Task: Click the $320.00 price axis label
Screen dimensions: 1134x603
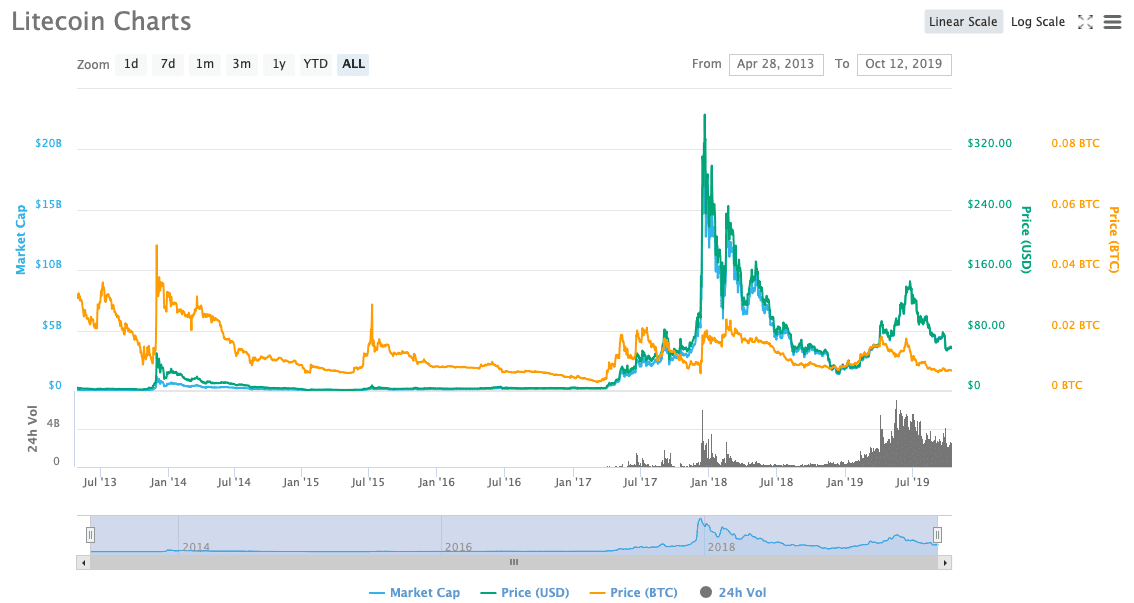Action: pos(989,143)
